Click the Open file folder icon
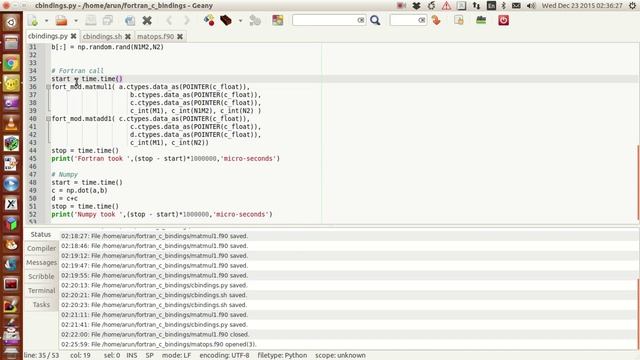 pos(61,20)
